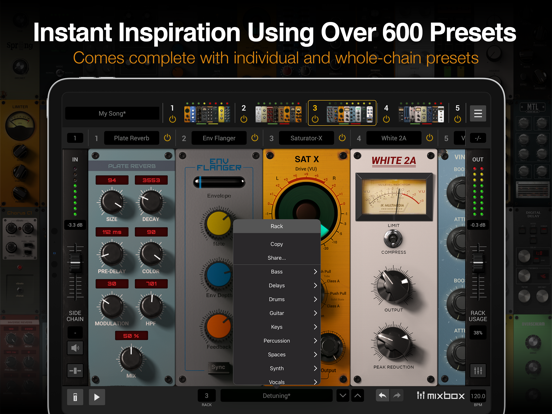Open the Spaces preset submenu
This screenshot has height=414, width=552.
[277, 355]
